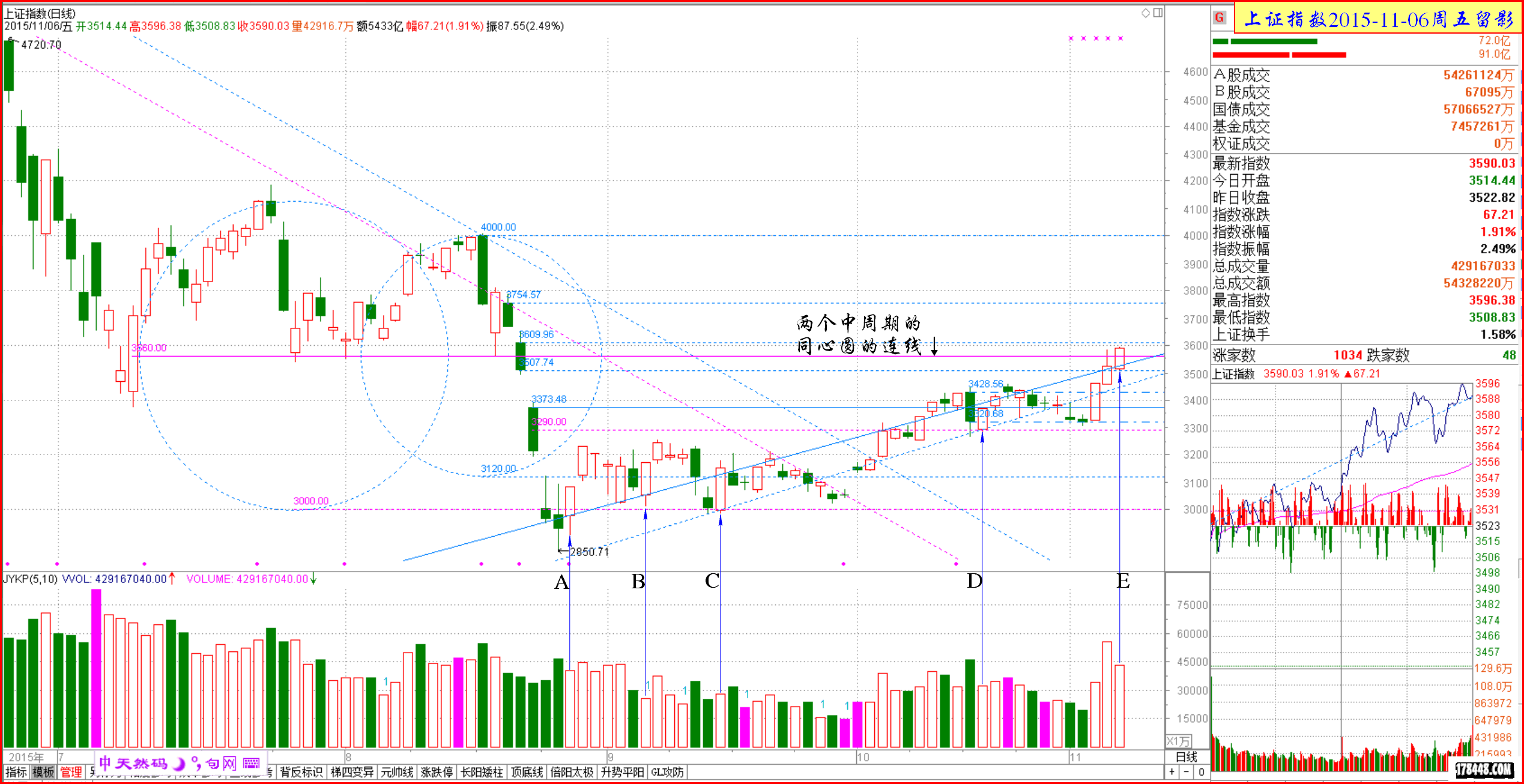Click the 最新指数 3590.03 row
This screenshot has height=784, width=1524.
click(1364, 163)
